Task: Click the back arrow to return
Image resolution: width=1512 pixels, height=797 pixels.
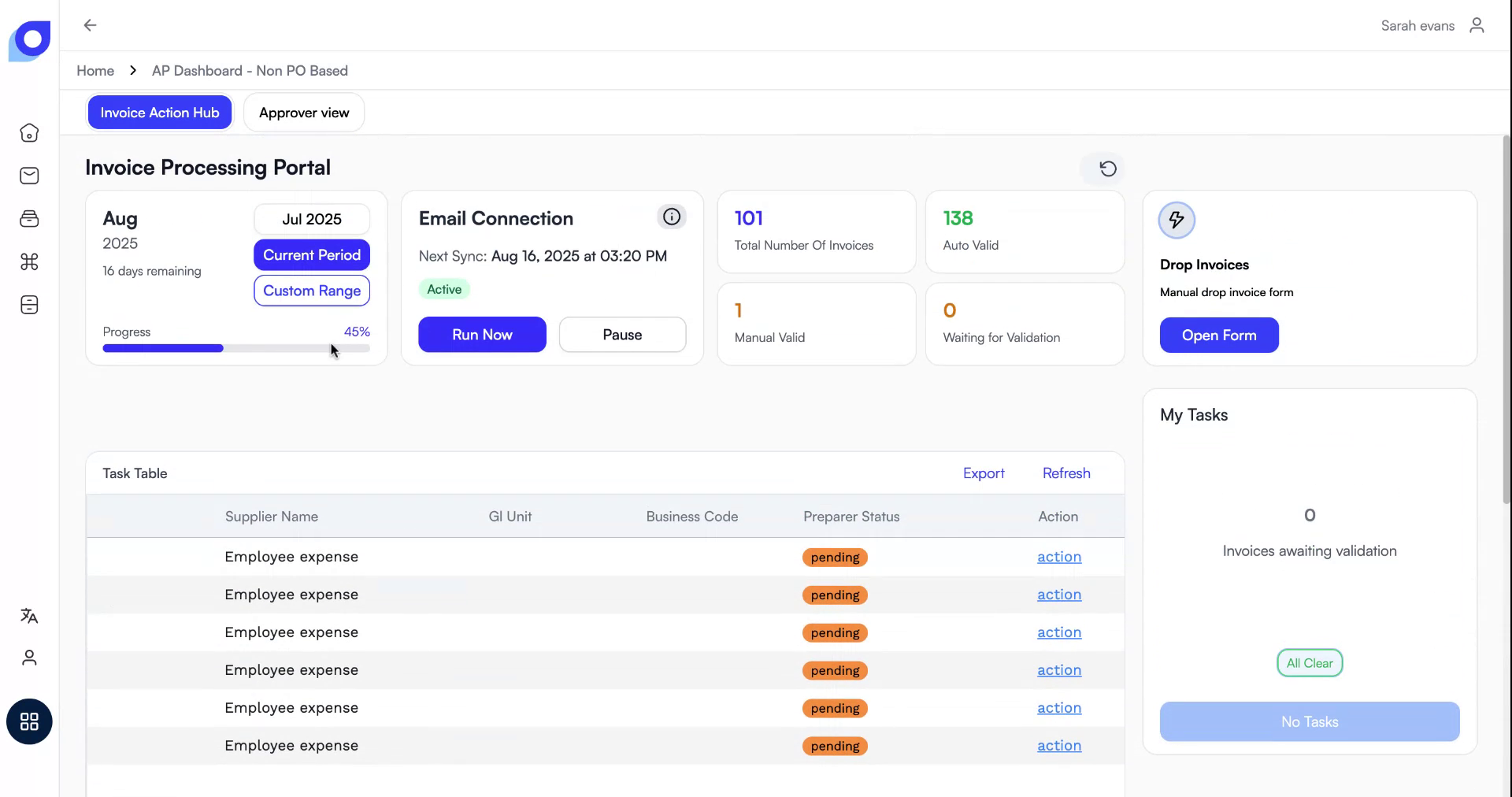Action: [89, 24]
